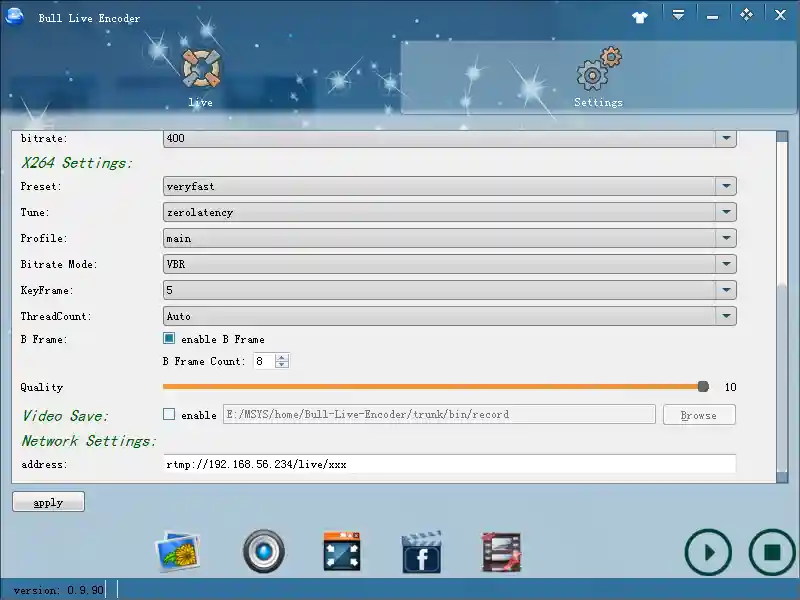Open the Settings tab
Image resolution: width=800 pixels, height=600 pixels.
(598, 78)
